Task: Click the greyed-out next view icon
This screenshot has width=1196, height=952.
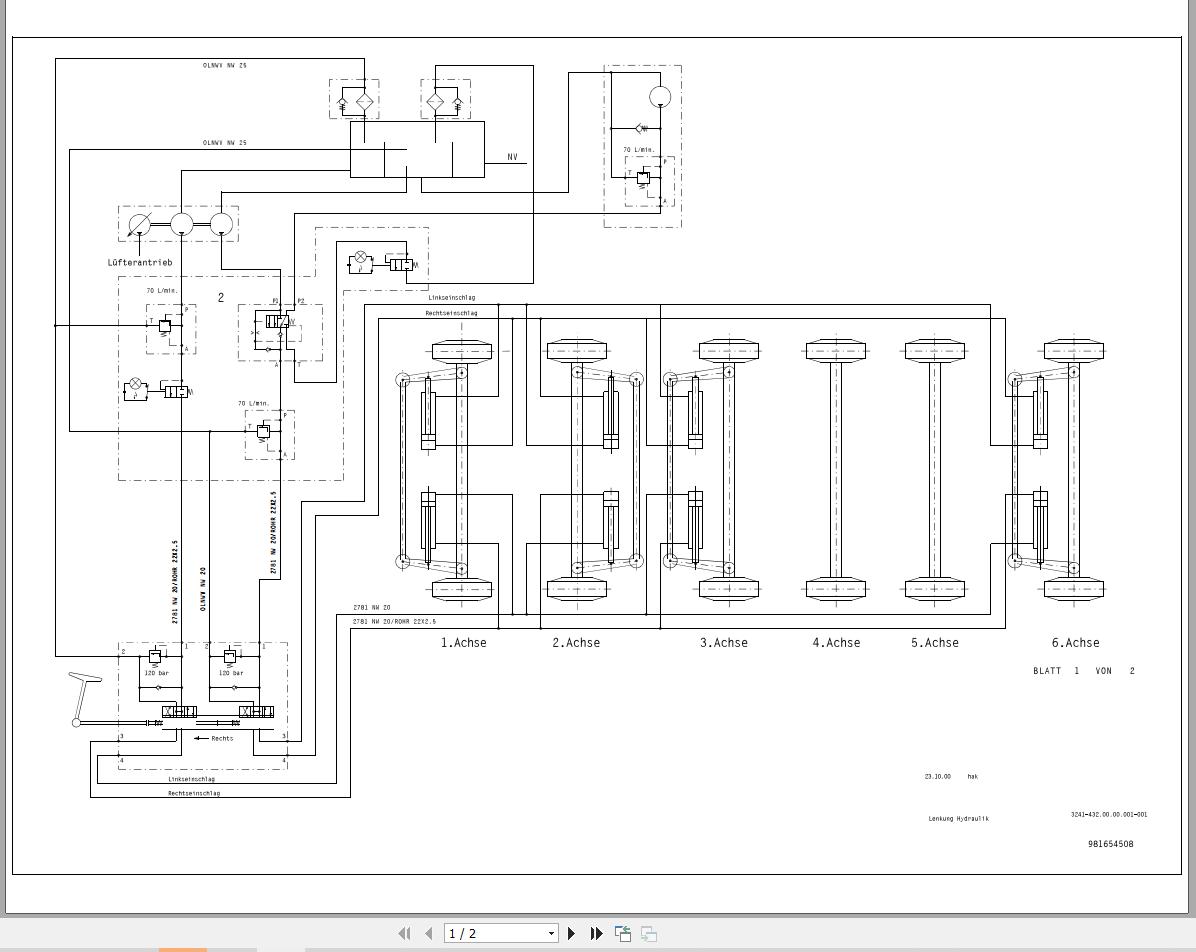Action: click(x=648, y=933)
